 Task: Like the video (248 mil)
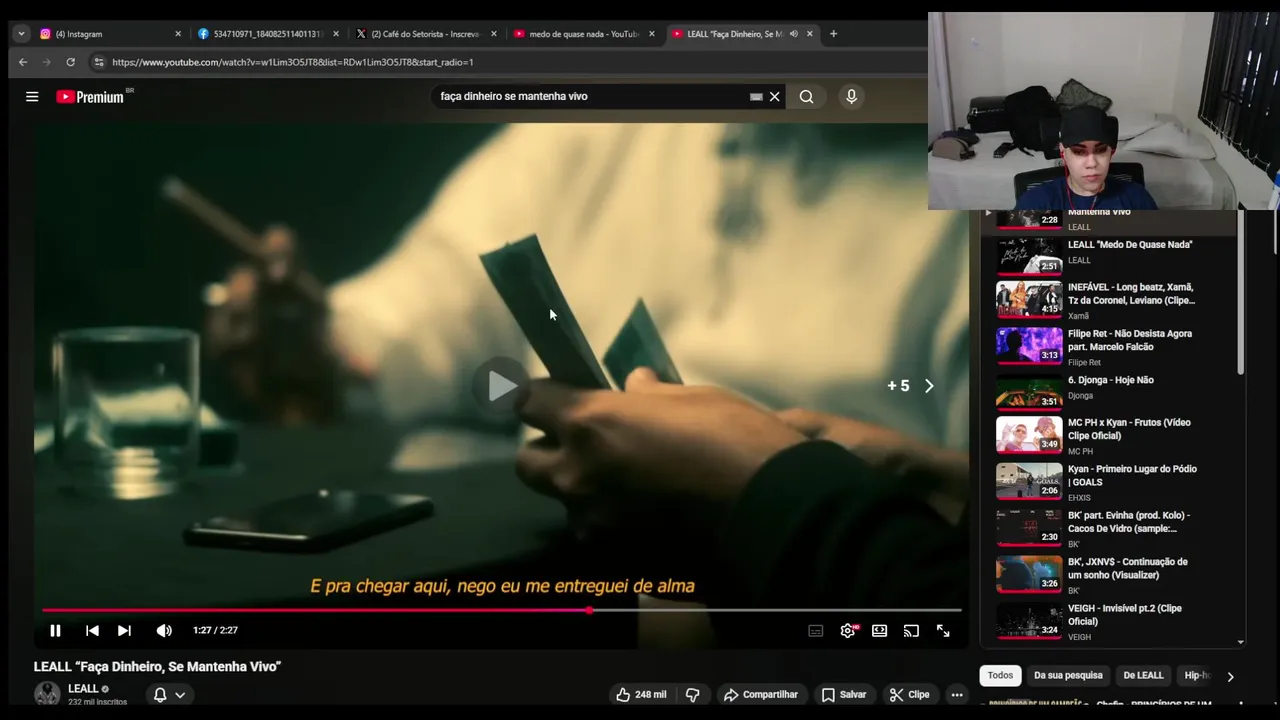coord(641,695)
